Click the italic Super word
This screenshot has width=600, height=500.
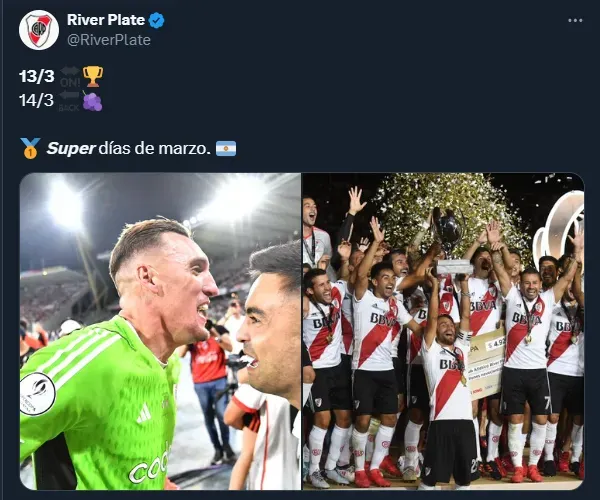[x=71, y=148]
